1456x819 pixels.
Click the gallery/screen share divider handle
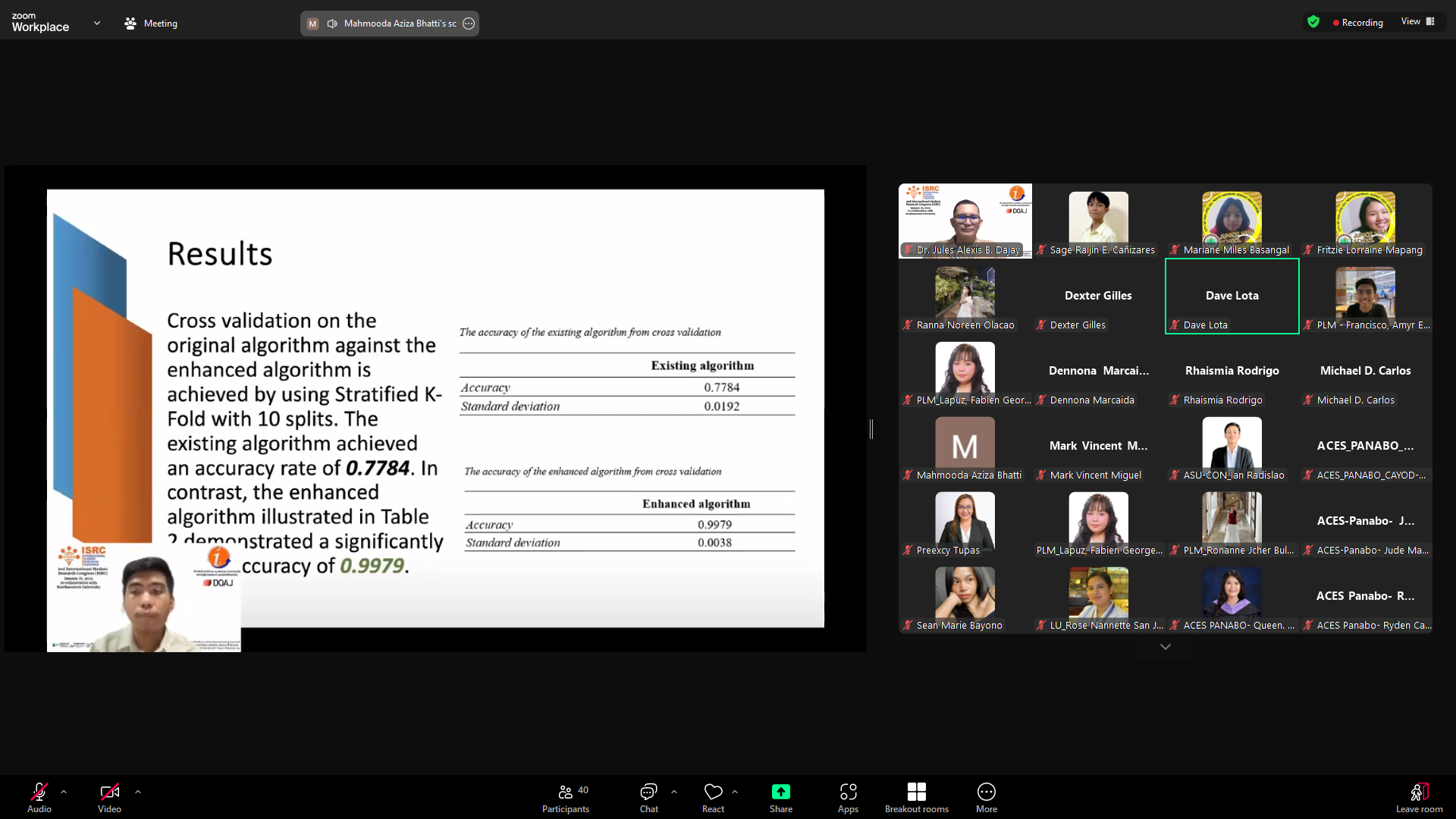point(871,429)
